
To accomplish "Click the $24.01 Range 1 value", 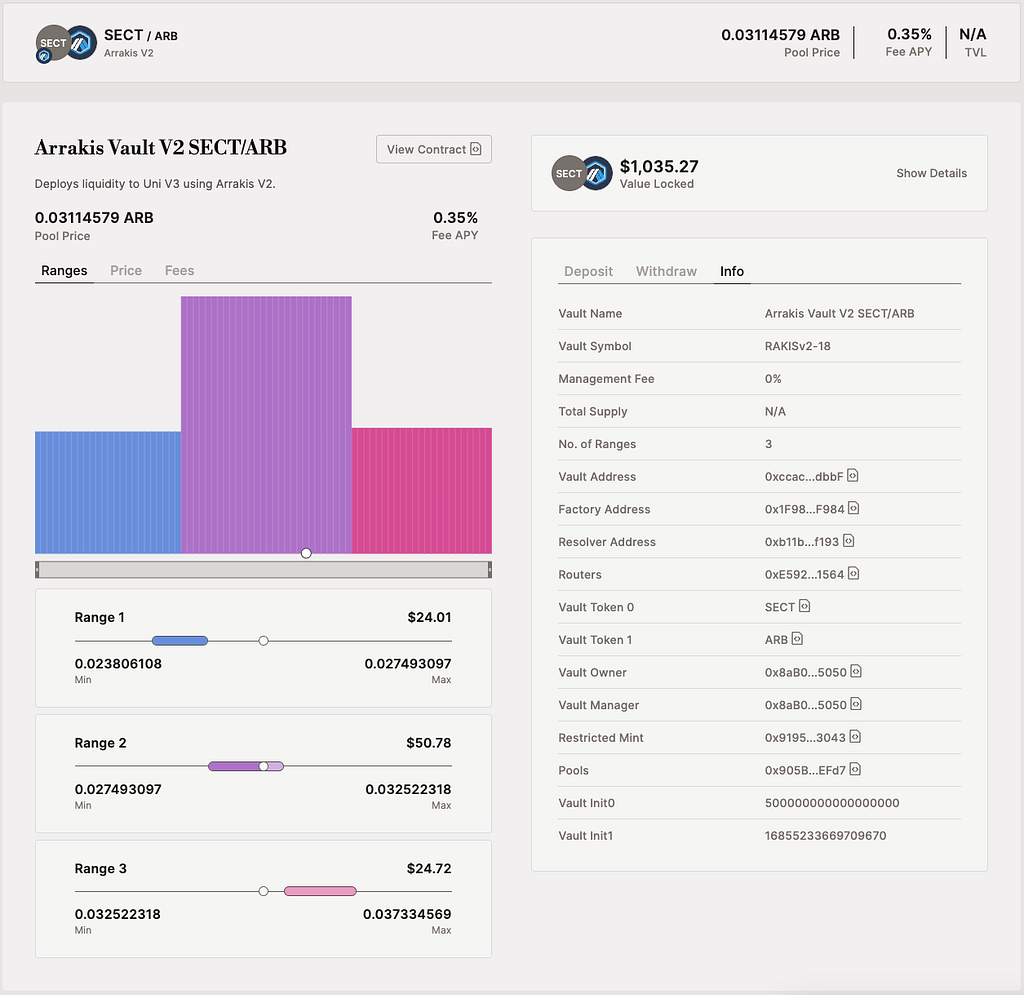I will (x=429, y=617).
